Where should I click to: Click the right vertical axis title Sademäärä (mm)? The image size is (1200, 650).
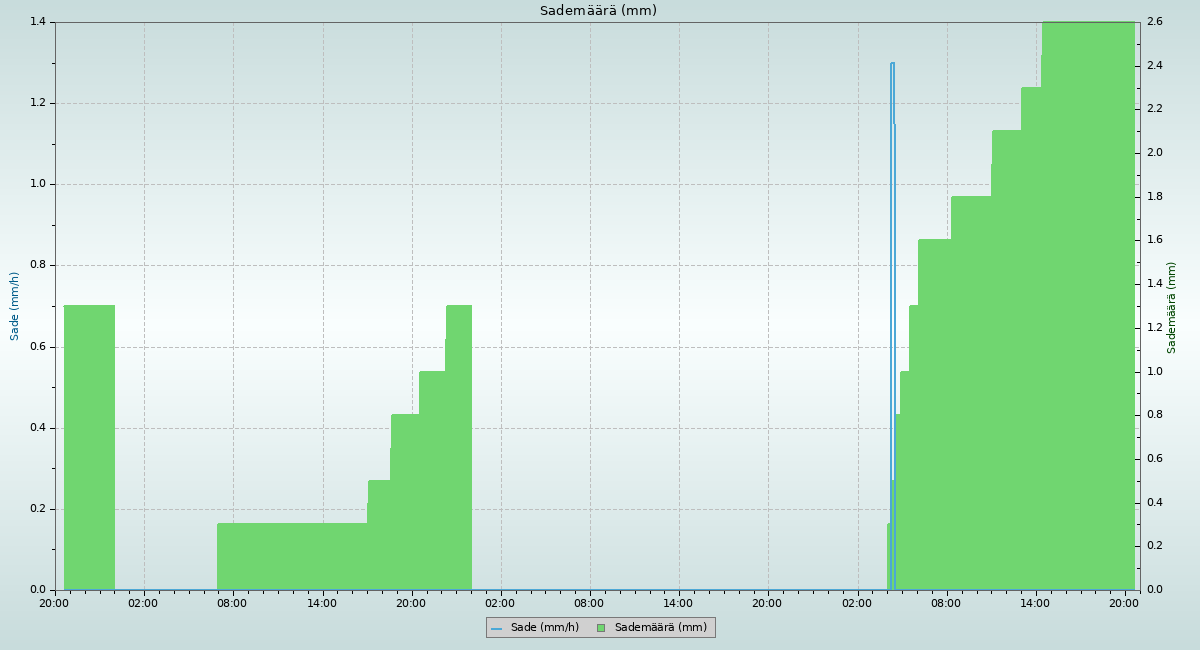point(1172,307)
